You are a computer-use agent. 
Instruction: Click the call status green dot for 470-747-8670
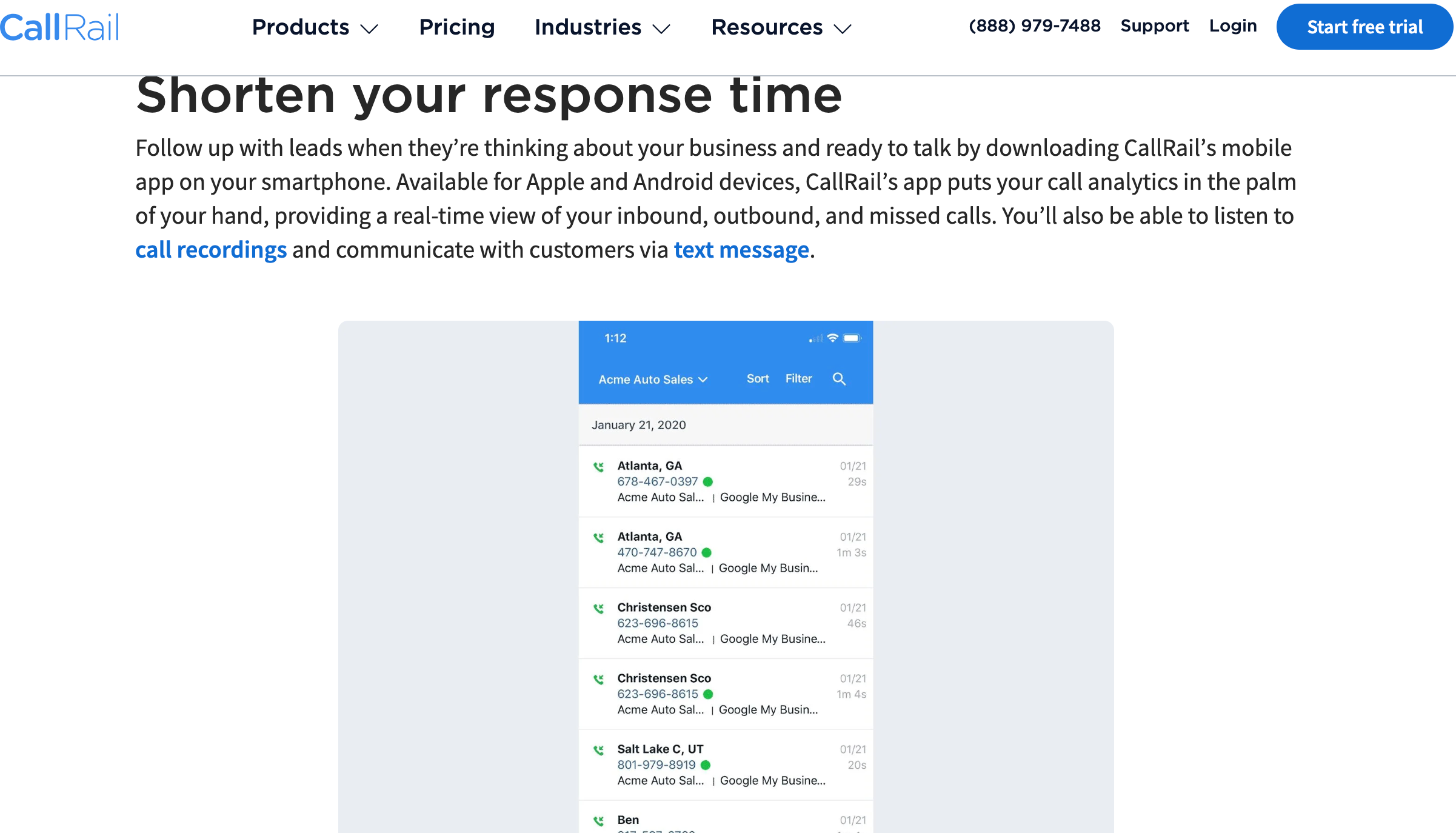click(x=707, y=553)
